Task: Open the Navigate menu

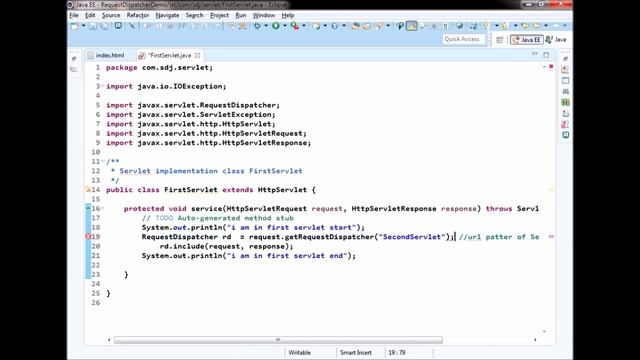Action: [167, 15]
